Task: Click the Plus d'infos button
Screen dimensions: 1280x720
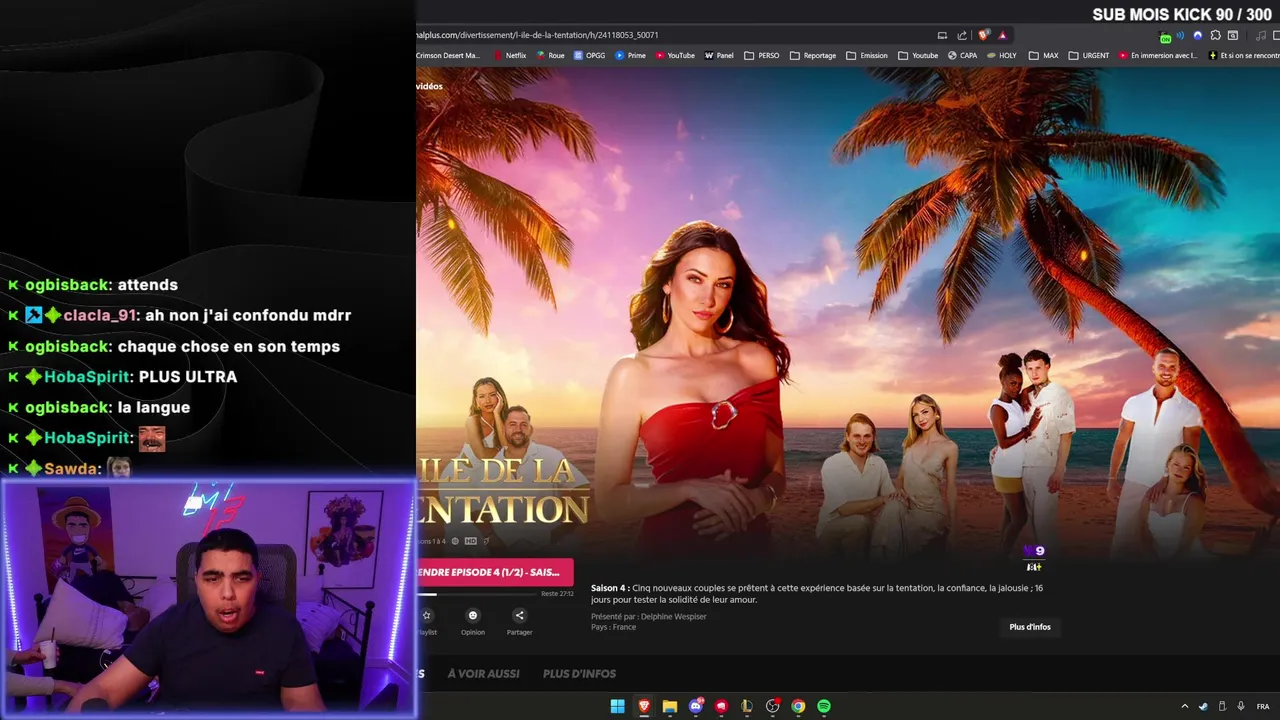Action: point(1030,627)
